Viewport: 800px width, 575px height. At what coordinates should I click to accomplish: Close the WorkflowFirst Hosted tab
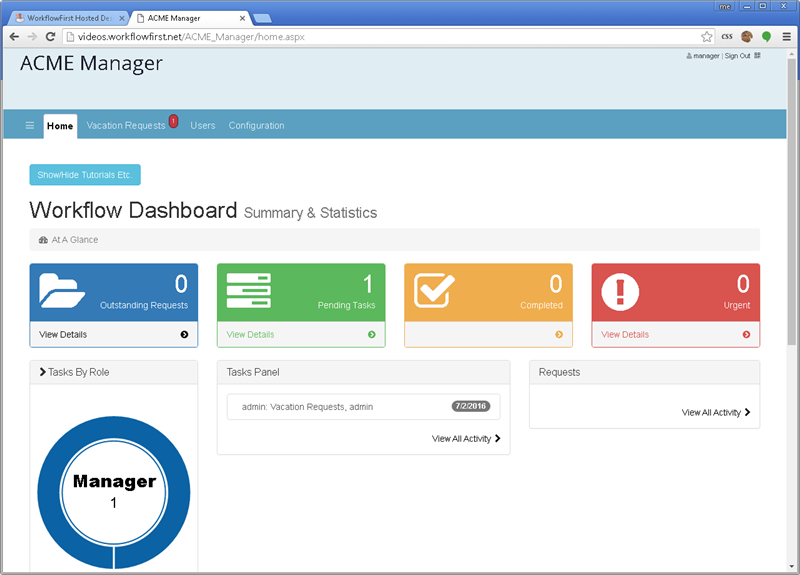pos(121,18)
